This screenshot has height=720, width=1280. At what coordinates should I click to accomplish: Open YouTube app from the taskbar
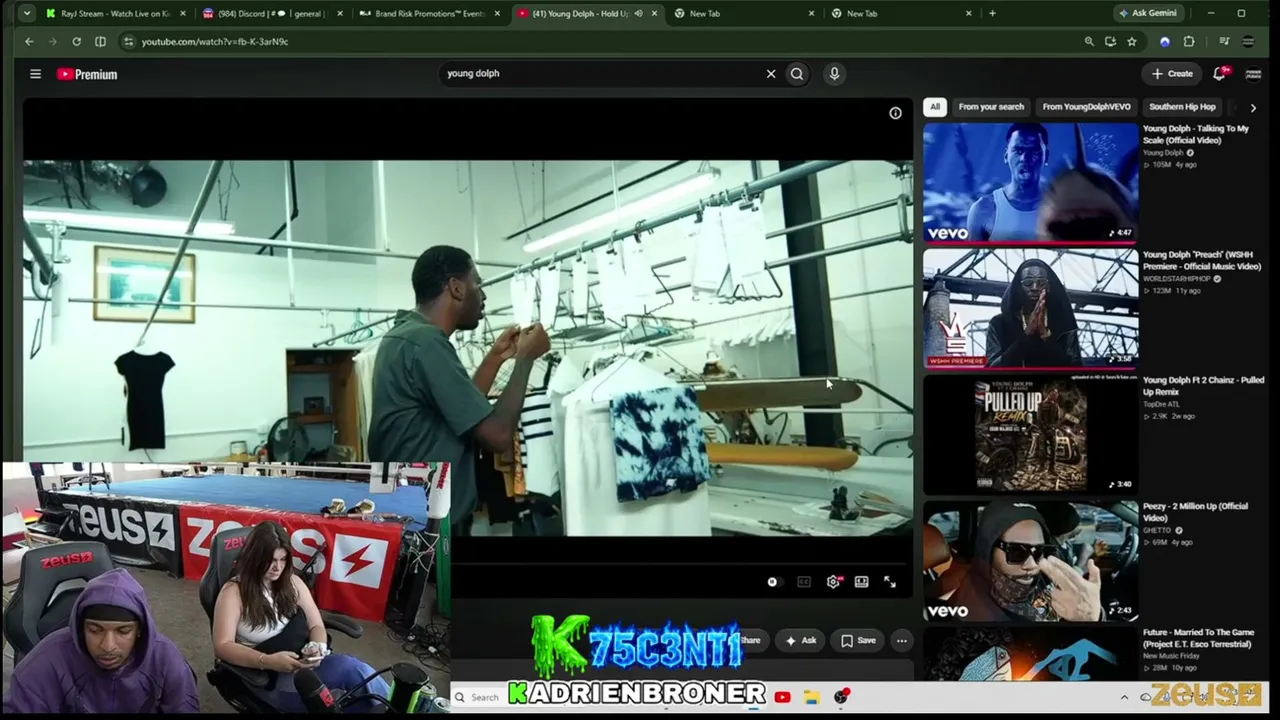tap(782, 697)
